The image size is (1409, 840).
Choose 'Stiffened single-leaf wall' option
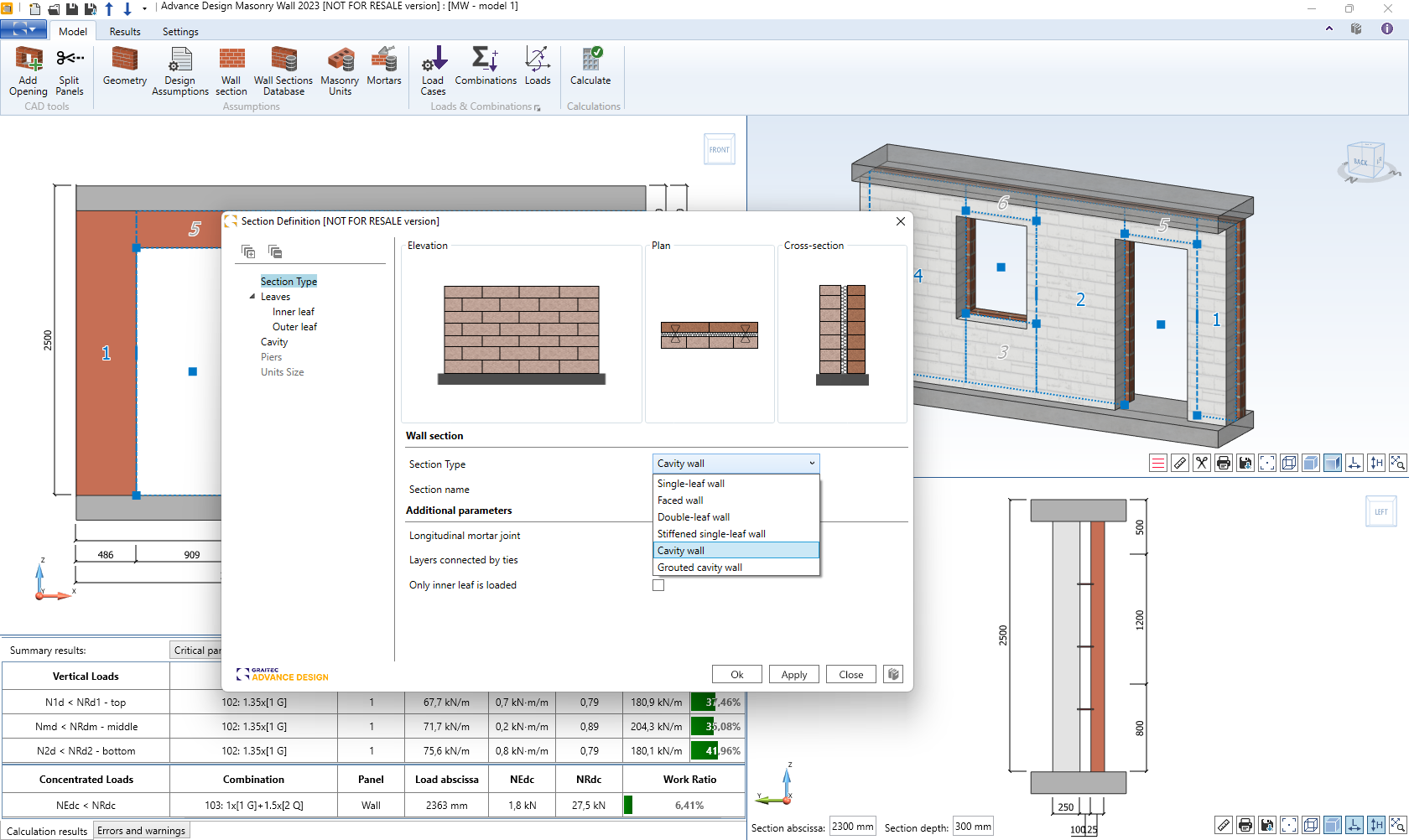tap(736, 534)
